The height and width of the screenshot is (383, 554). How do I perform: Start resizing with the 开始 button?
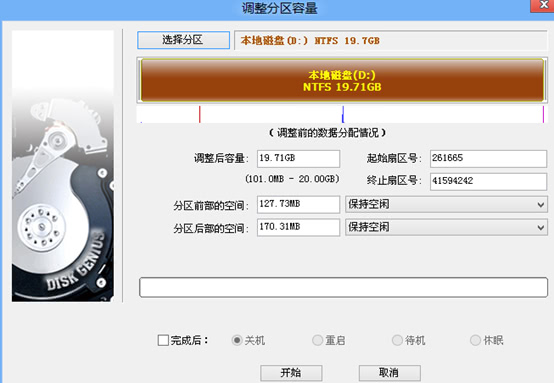coord(291,373)
